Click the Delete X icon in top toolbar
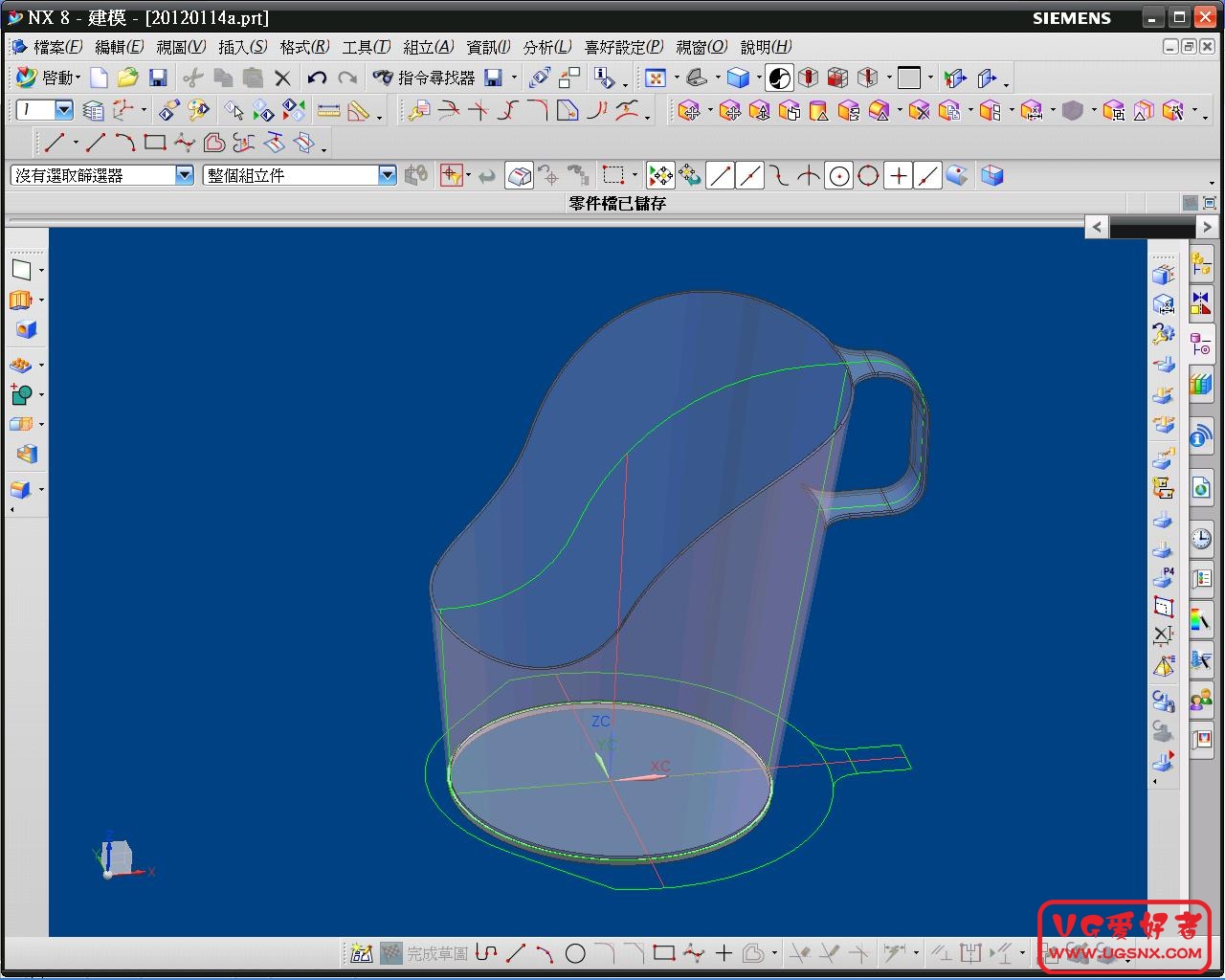1225x980 pixels. click(282, 78)
